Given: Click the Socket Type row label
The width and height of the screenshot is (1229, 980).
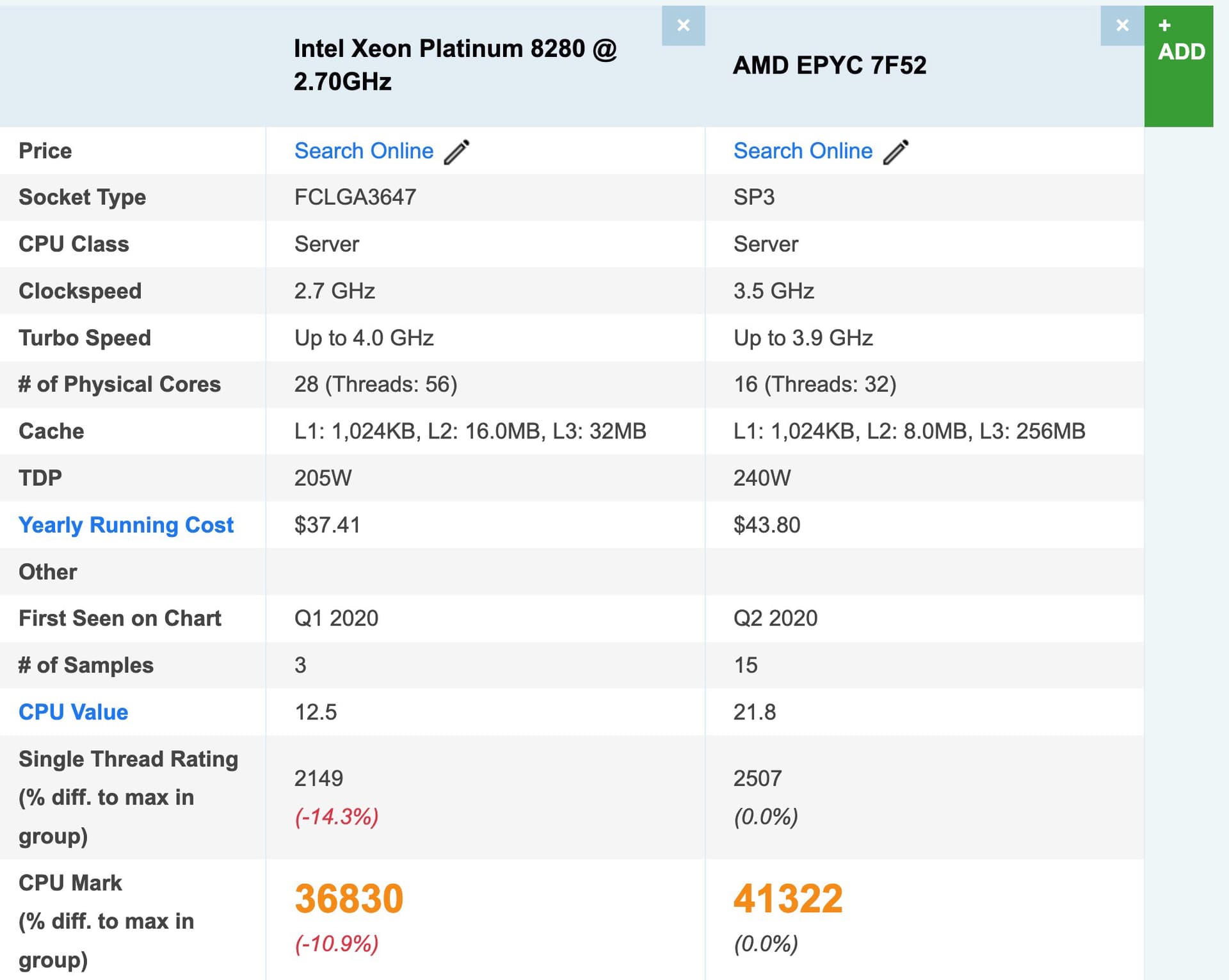Looking at the screenshot, I should (x=82, y=197).
